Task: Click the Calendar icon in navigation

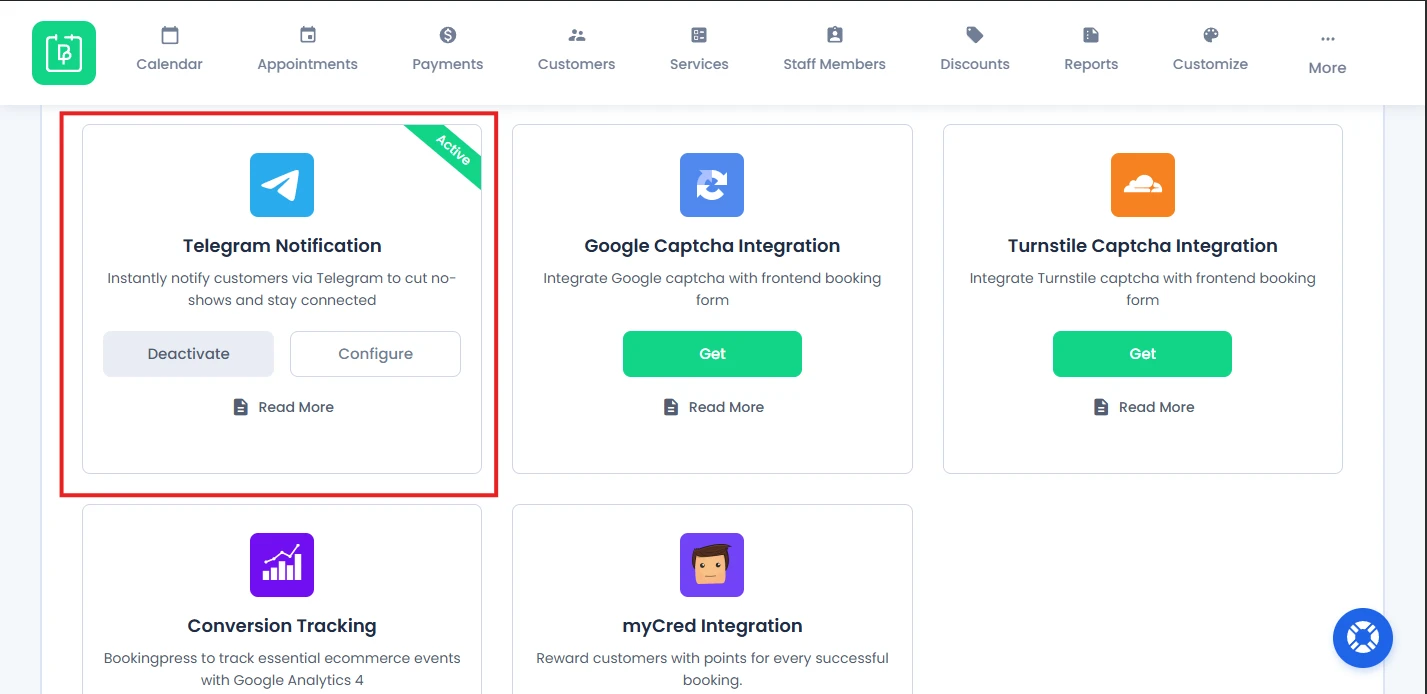Action: point(170,35)
